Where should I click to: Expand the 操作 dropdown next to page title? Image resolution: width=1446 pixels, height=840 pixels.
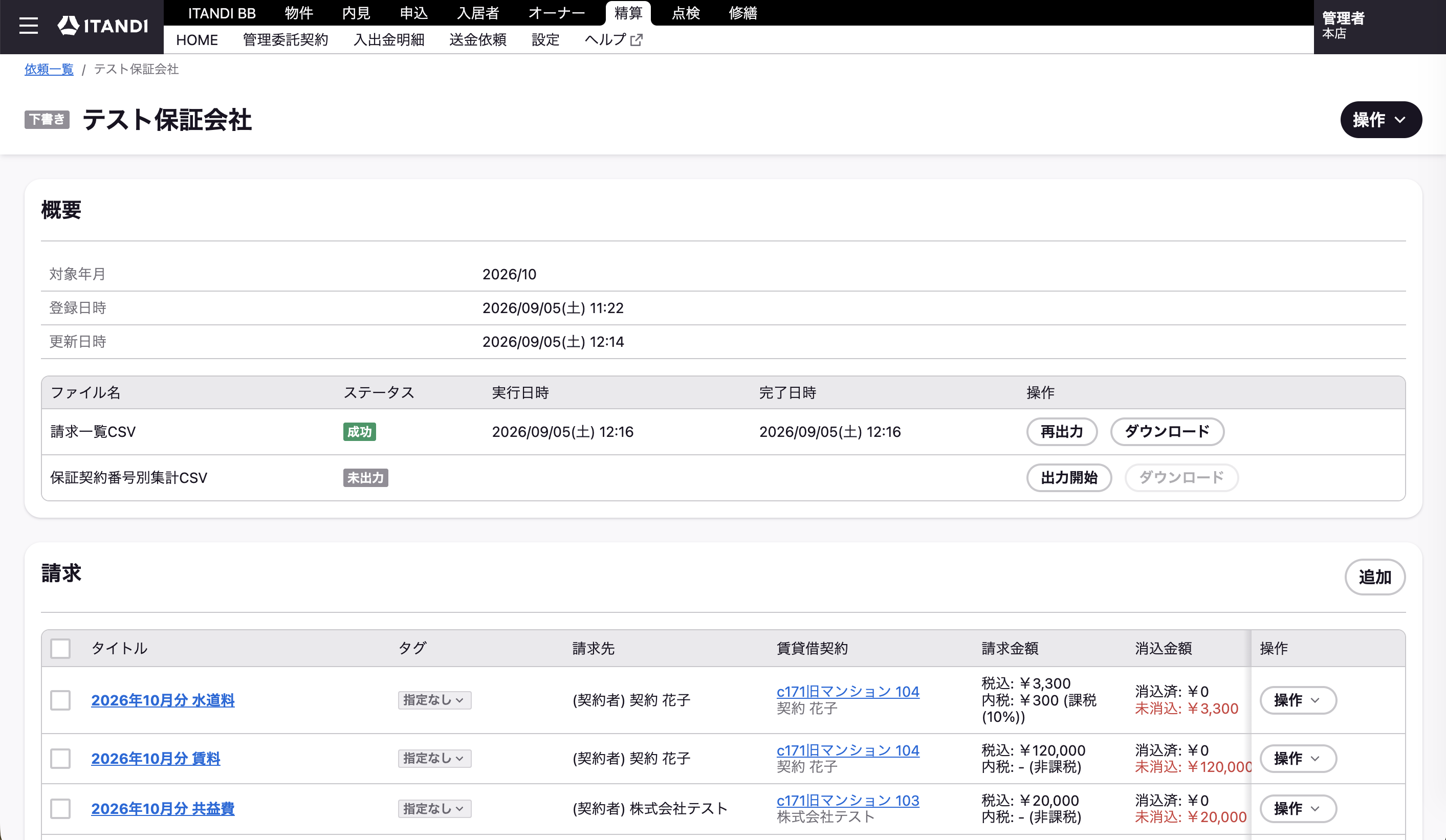pos(1381,120)
